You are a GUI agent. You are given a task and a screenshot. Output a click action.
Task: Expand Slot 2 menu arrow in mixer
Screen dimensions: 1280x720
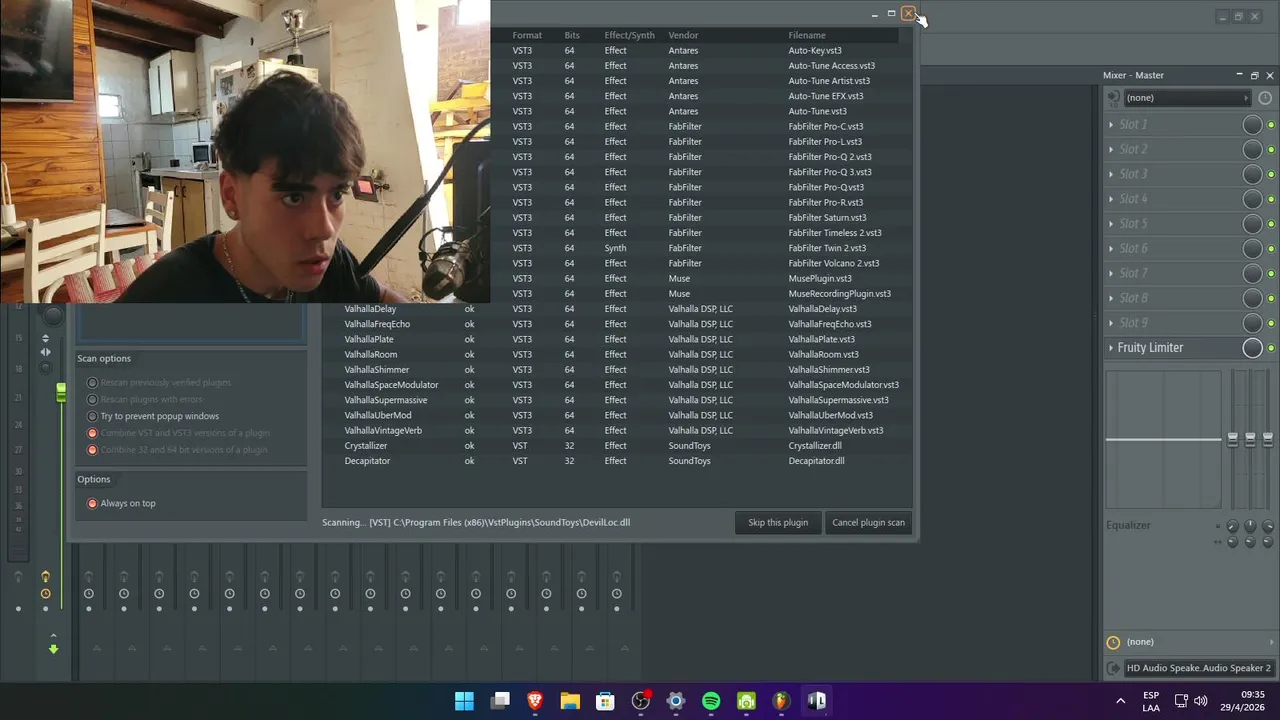coord(1111,149)
